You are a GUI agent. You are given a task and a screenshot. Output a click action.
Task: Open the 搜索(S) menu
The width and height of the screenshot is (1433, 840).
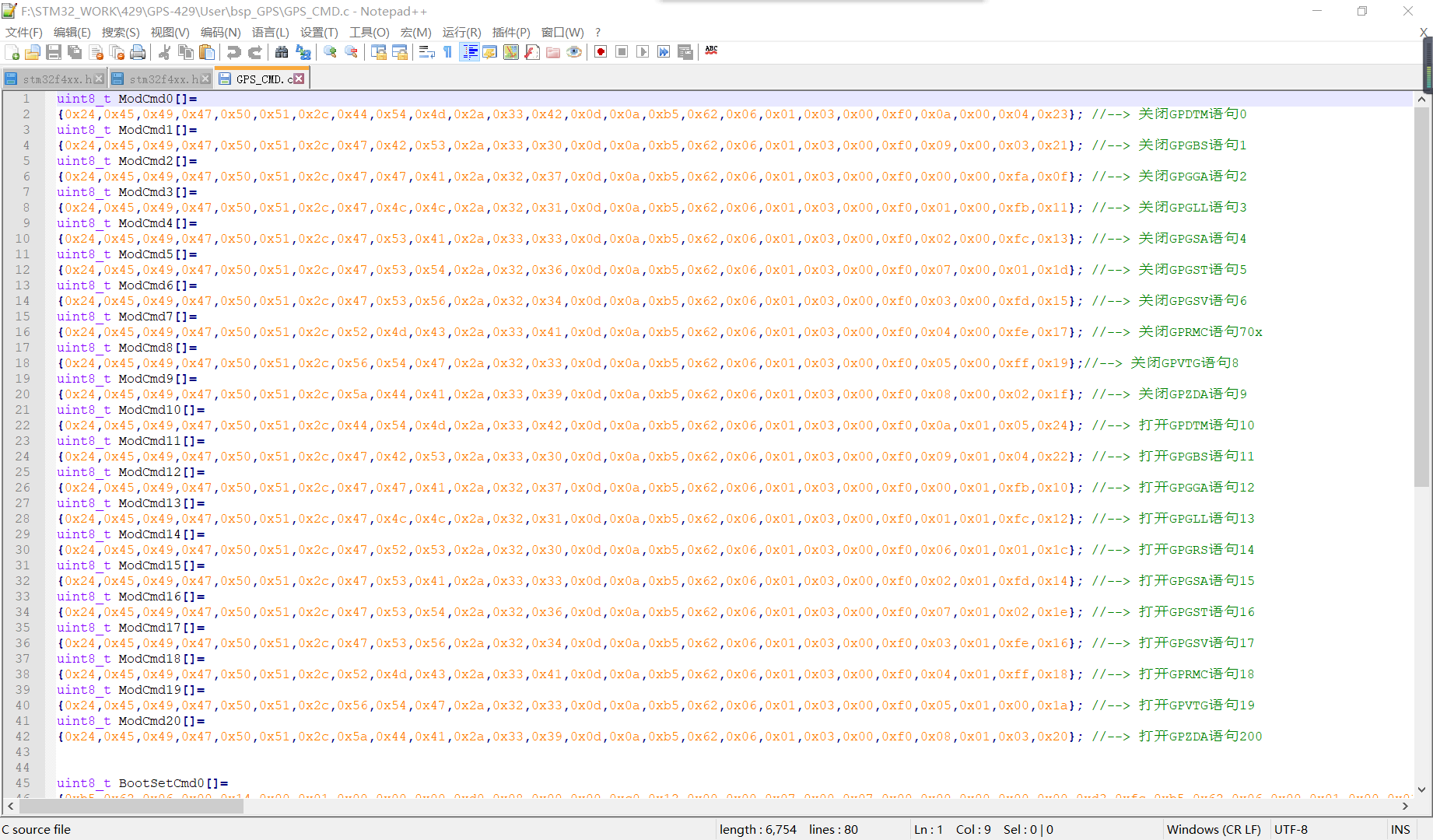[x=121, y=32]
